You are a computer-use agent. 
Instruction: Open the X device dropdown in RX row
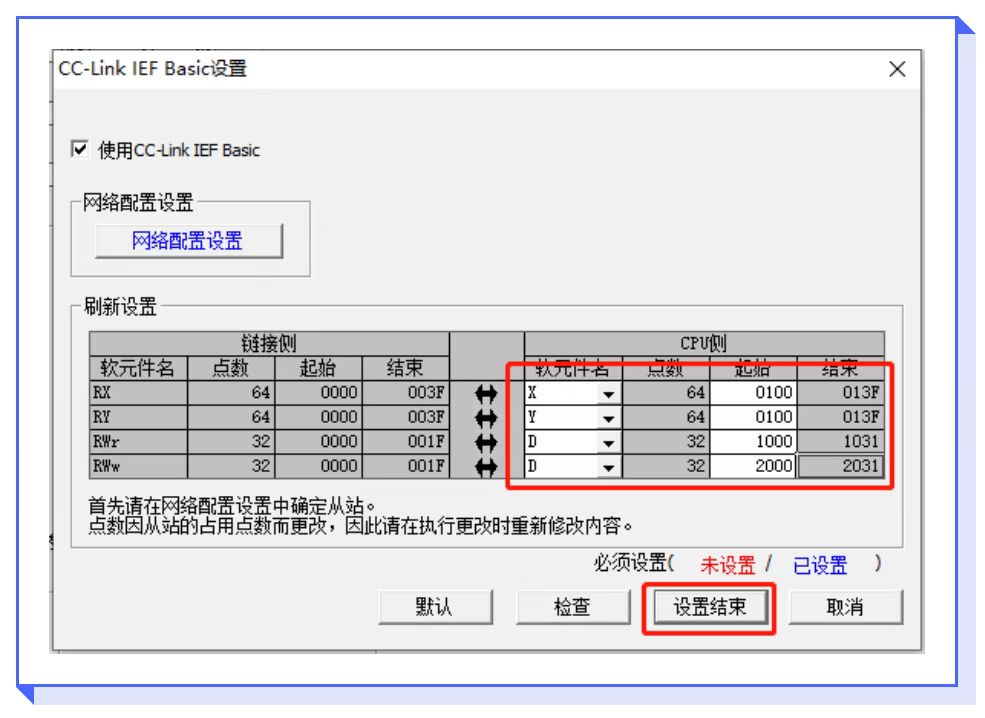(608, 394)
